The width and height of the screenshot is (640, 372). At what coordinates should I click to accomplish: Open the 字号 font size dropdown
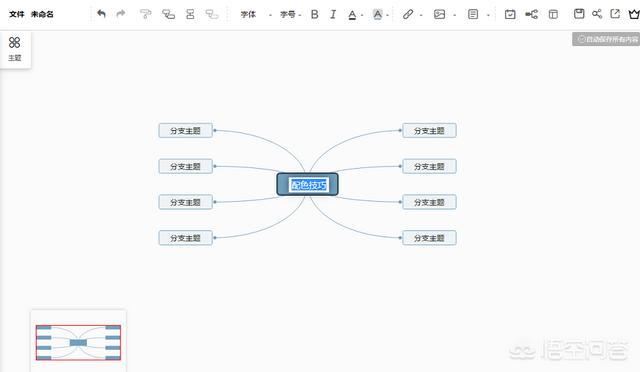pyautogui.click(x=290, y=15)
